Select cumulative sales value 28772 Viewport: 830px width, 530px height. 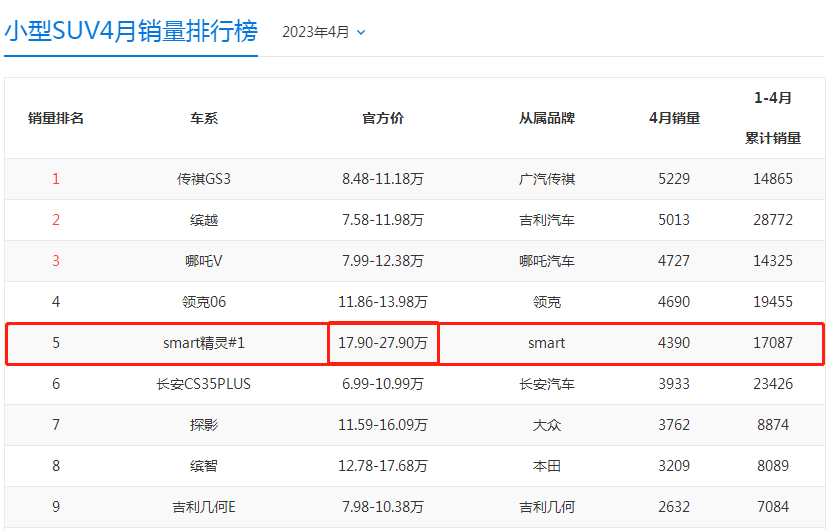(773, 220)
